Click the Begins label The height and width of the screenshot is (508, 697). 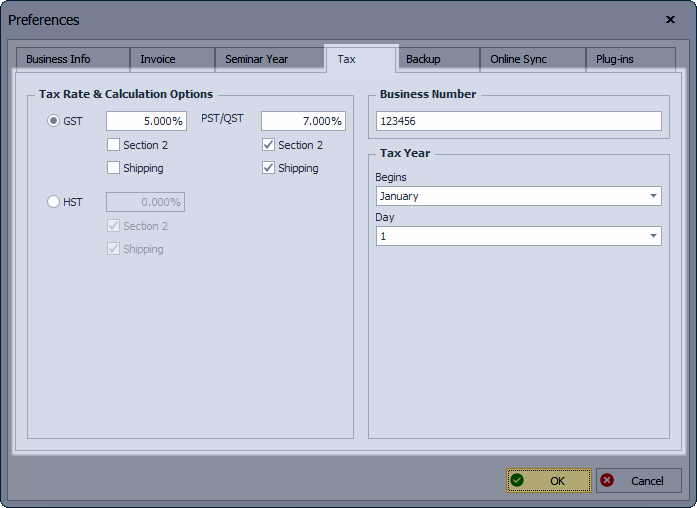coord(391,177)
